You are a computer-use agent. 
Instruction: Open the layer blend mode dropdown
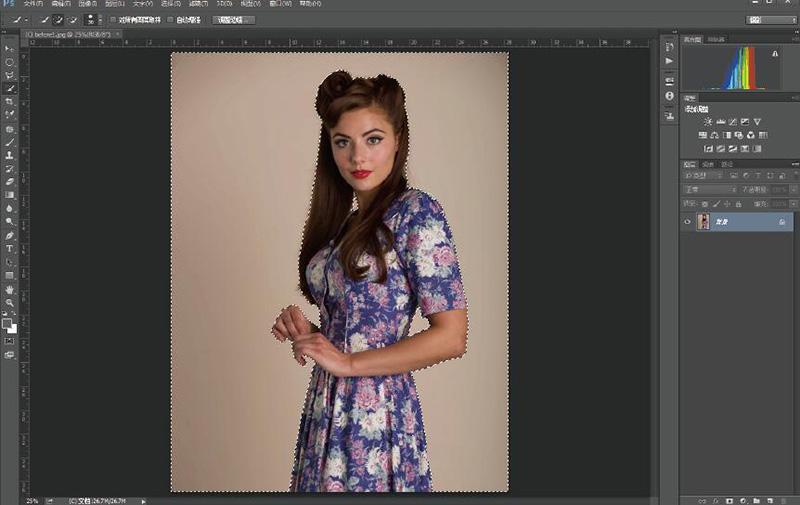pyautogui.click(x=710, y=189)
